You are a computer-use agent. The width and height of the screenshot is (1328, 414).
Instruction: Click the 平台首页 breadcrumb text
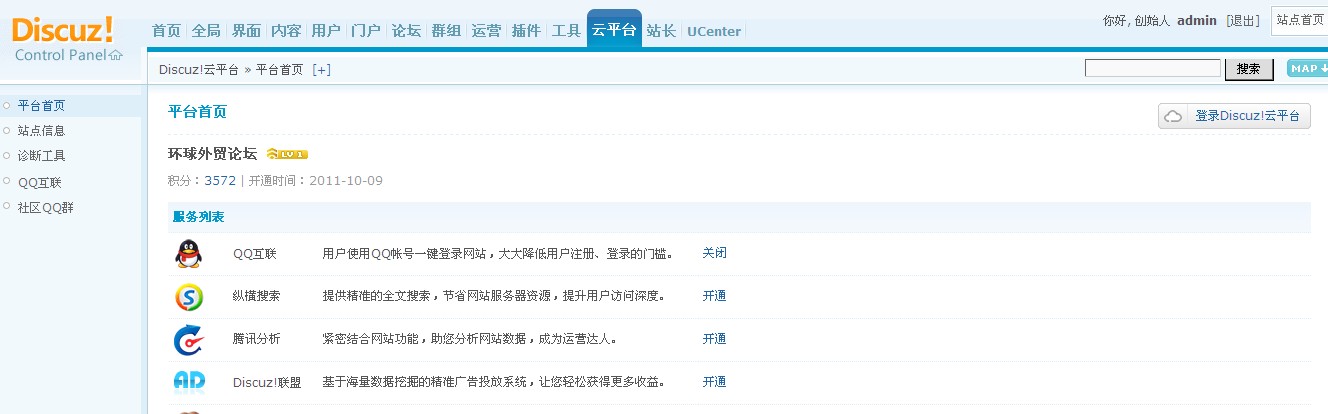click(279, 70)
